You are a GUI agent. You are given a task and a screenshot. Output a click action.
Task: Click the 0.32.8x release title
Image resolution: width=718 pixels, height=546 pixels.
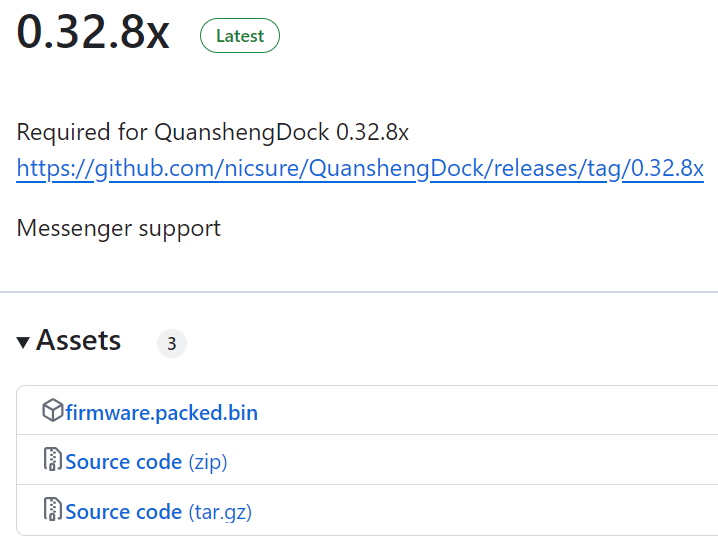(x=93, y=32)
